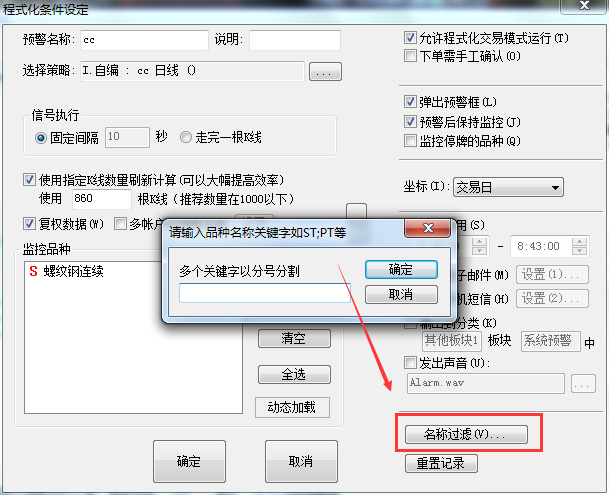The image size is (609, 495).
Task: Enable 下单需手工确认 checkbox
Action: (410, 56)
